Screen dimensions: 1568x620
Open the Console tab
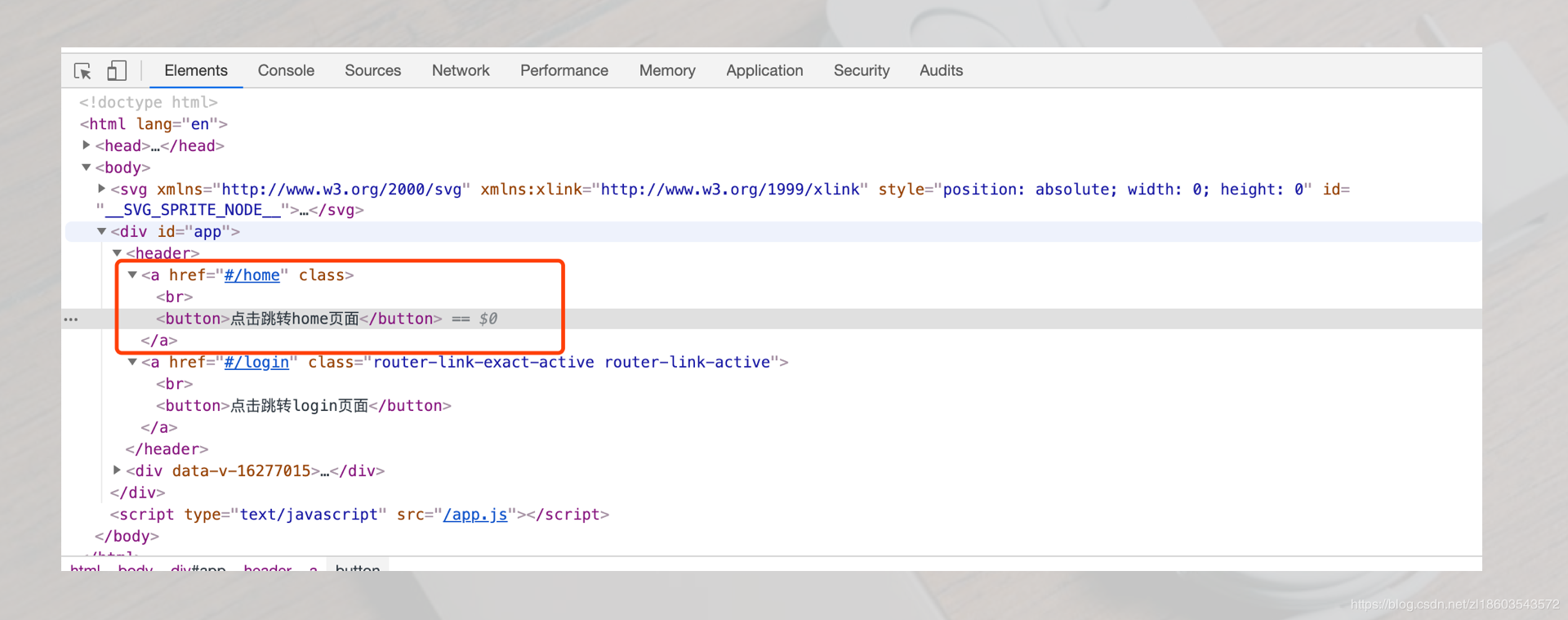286,71
